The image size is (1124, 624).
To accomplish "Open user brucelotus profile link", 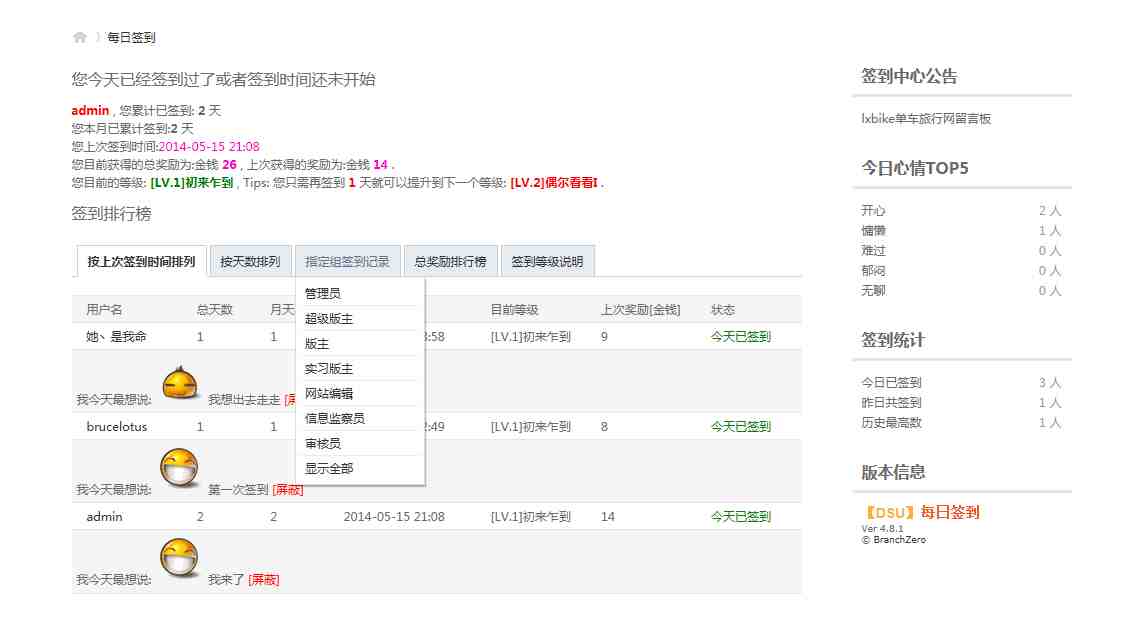I will pyautogui.click(x=117, y=427).
